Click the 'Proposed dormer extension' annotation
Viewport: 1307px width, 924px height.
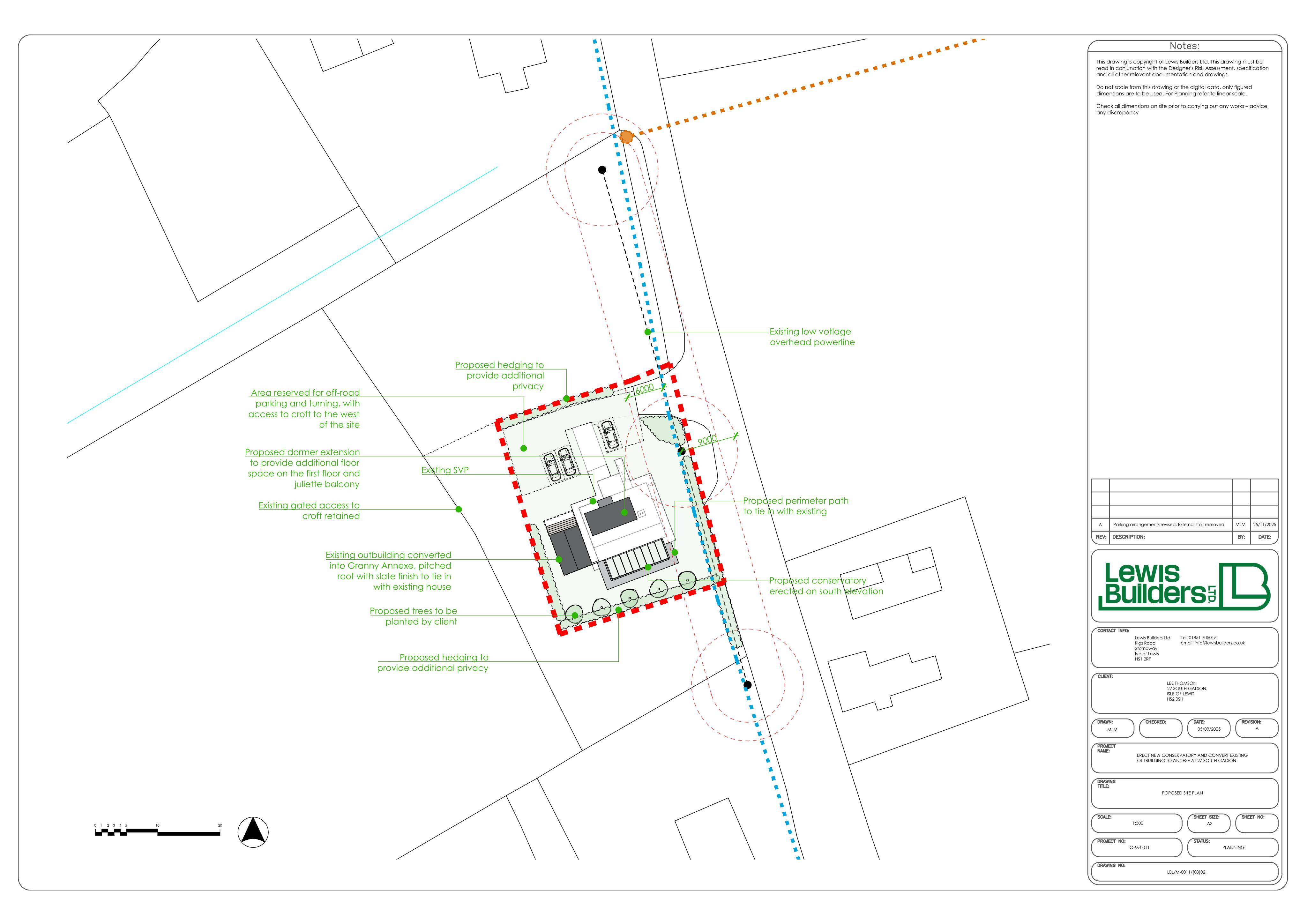pyautogui.click(x=302, y=468)
